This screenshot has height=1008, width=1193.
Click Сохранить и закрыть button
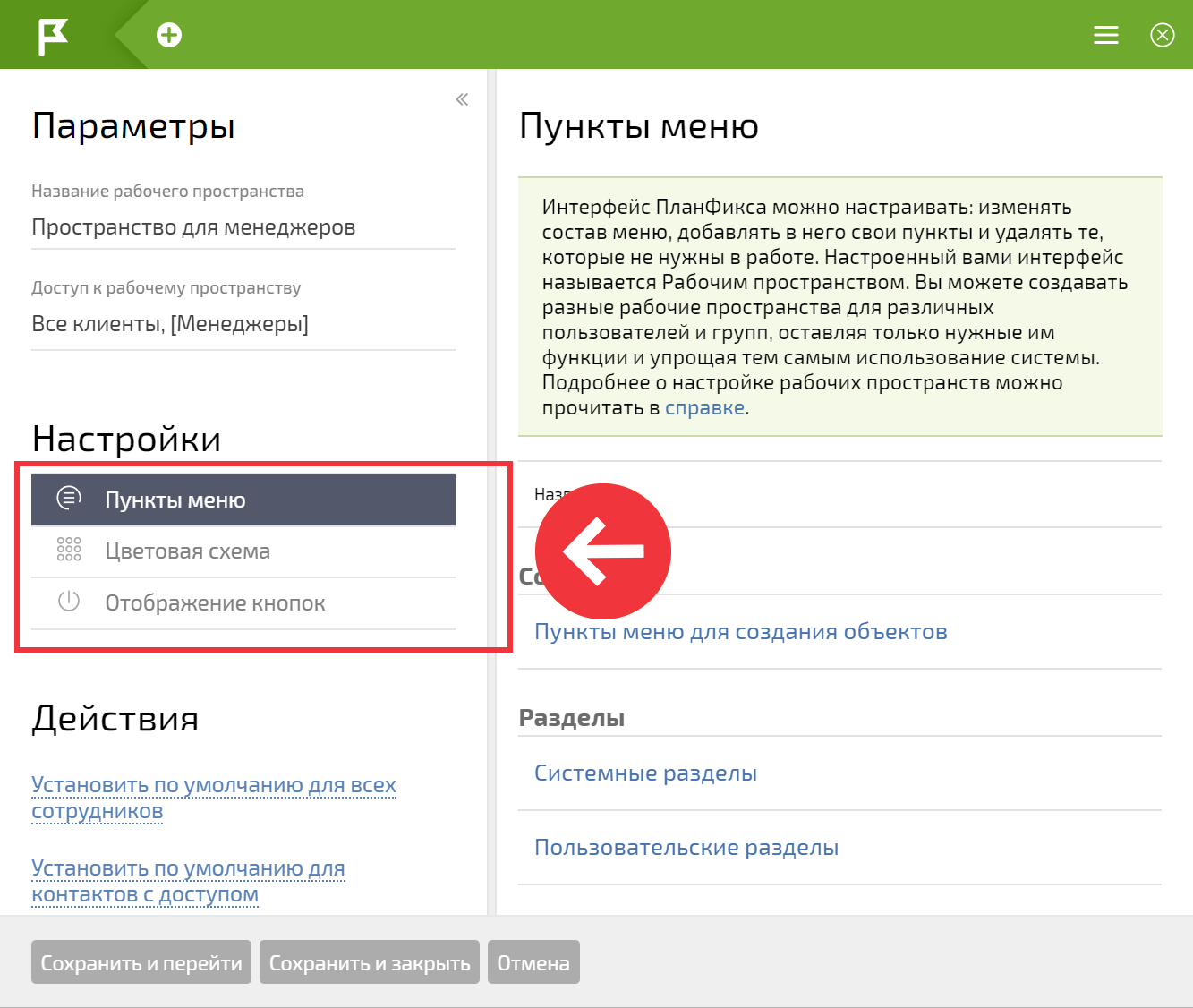pos(370,962)
